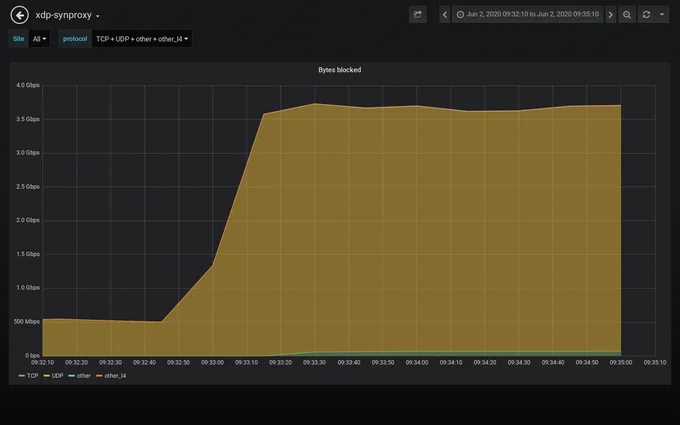680x425 pixels.
Task: Click the 2.0 Gbps y-axis label
Action: coord(28,220)
